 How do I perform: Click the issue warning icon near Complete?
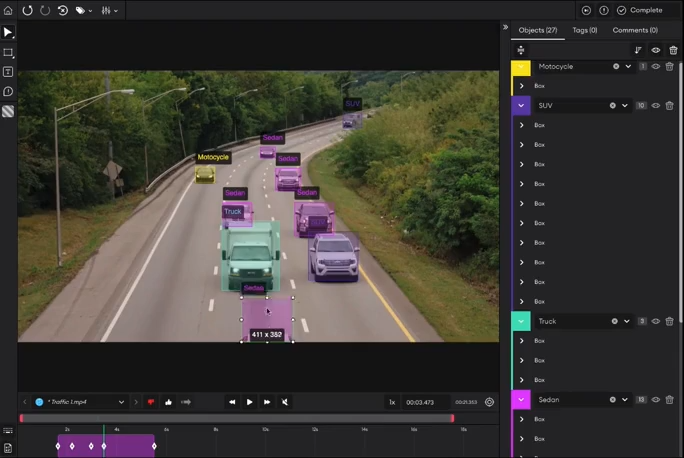604,10
